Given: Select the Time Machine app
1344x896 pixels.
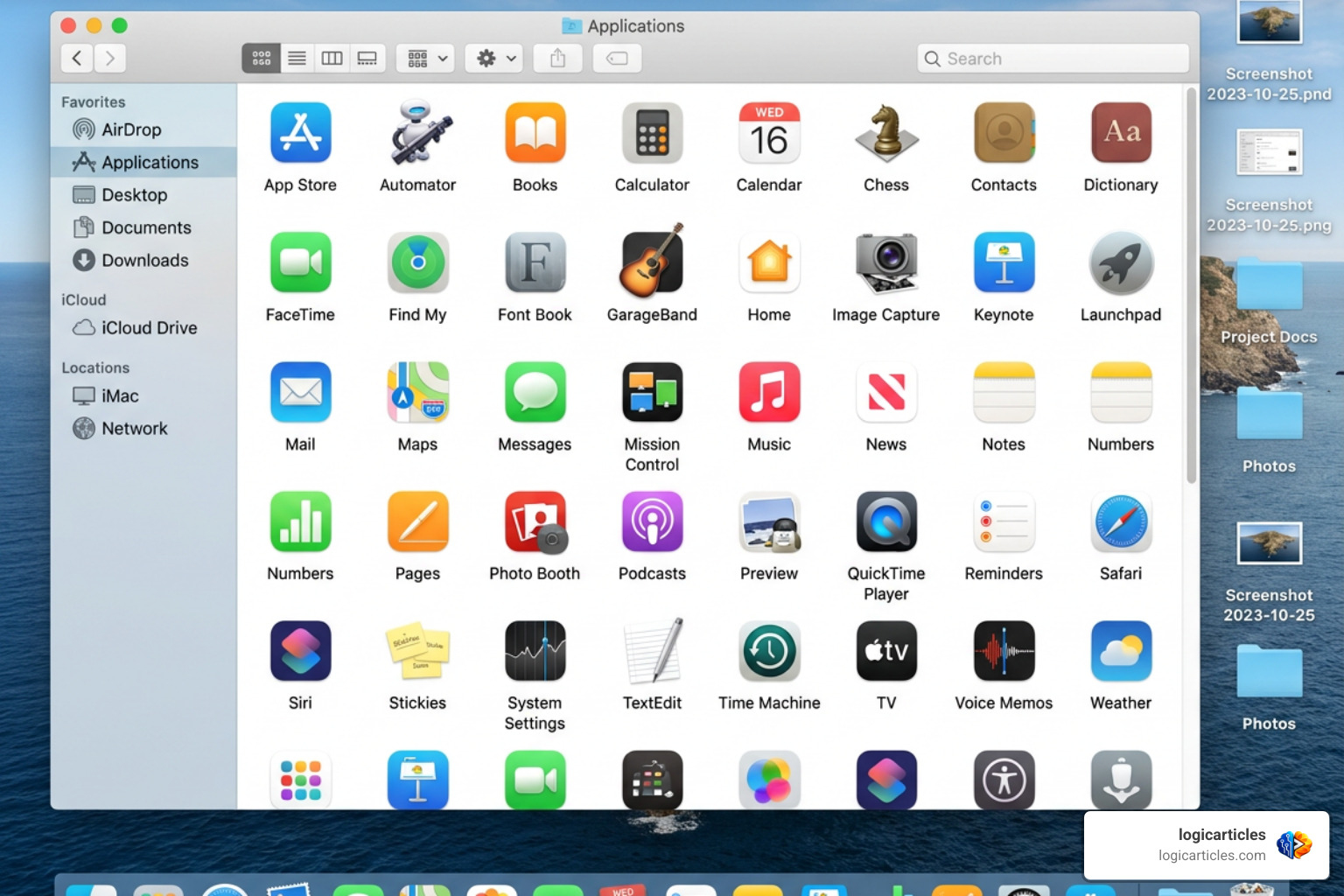Looking at the screenshot, I should tap(769, 651).
